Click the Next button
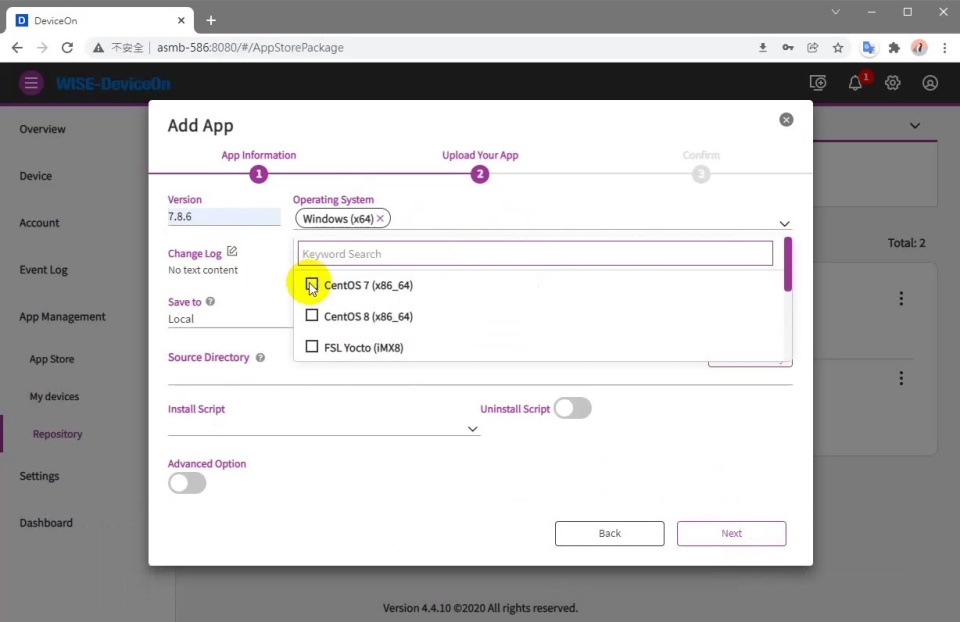Screen dimensions: 960x622 tap(732, 533)
